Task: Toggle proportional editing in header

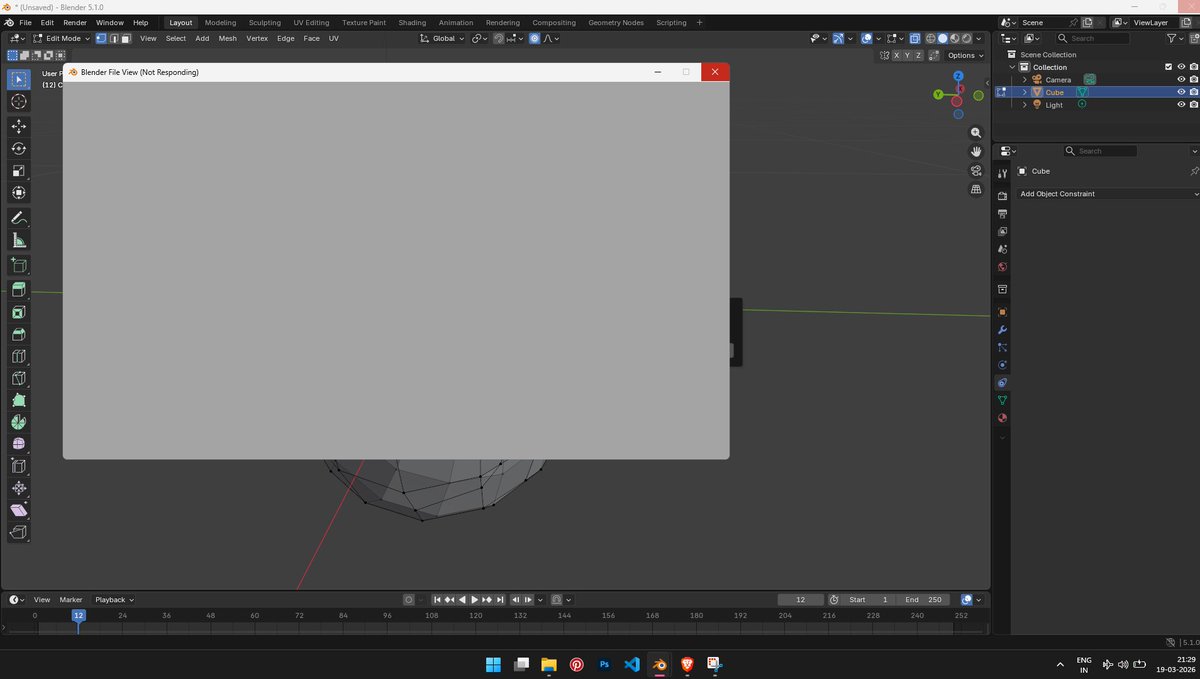Action: [x=534, y=38]
